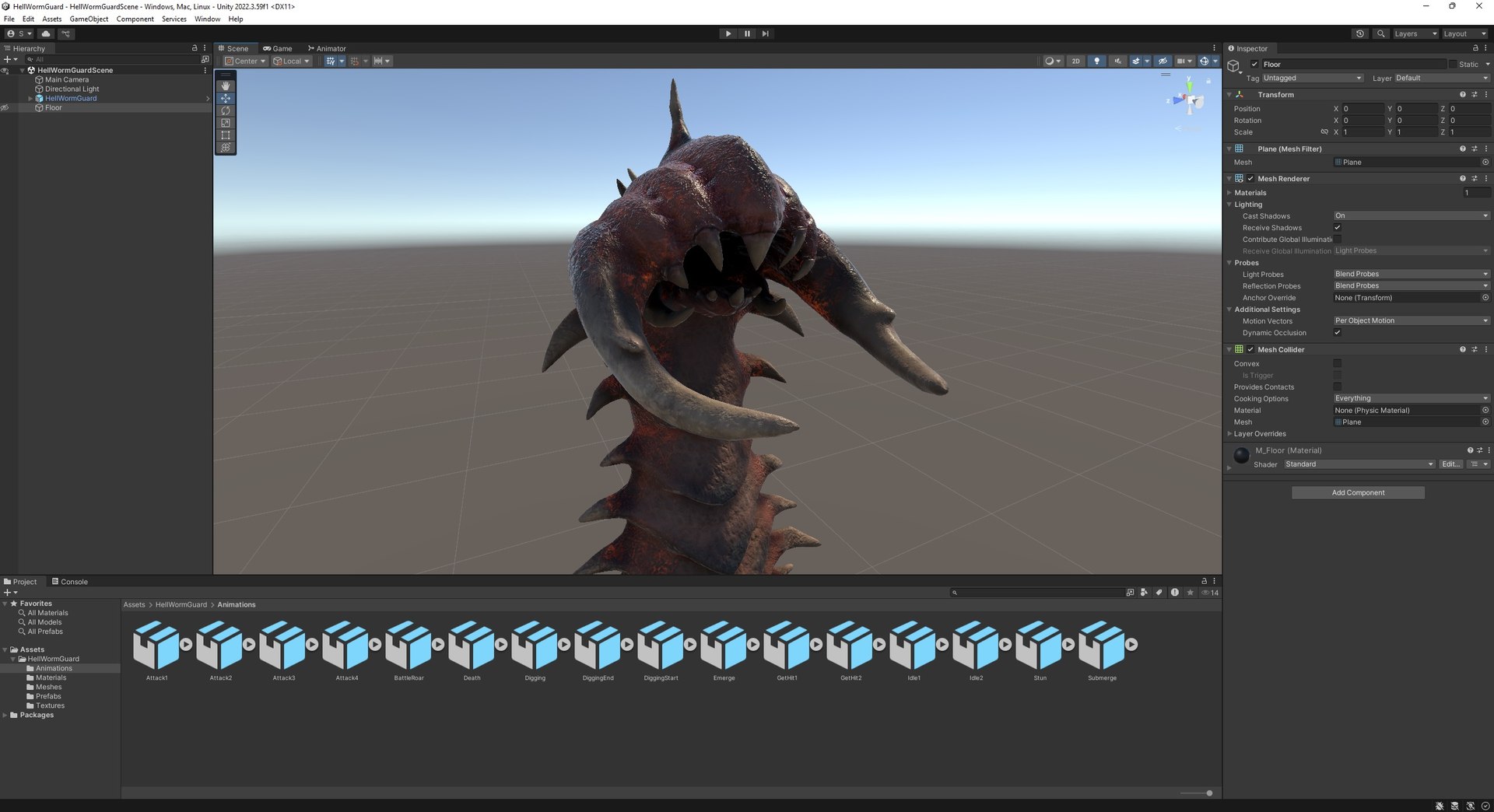The height and width of the screenshot is (812, 1494).
Task: Expand Layer Overrides in Mesh Collider
Action: click(1229, 434)
